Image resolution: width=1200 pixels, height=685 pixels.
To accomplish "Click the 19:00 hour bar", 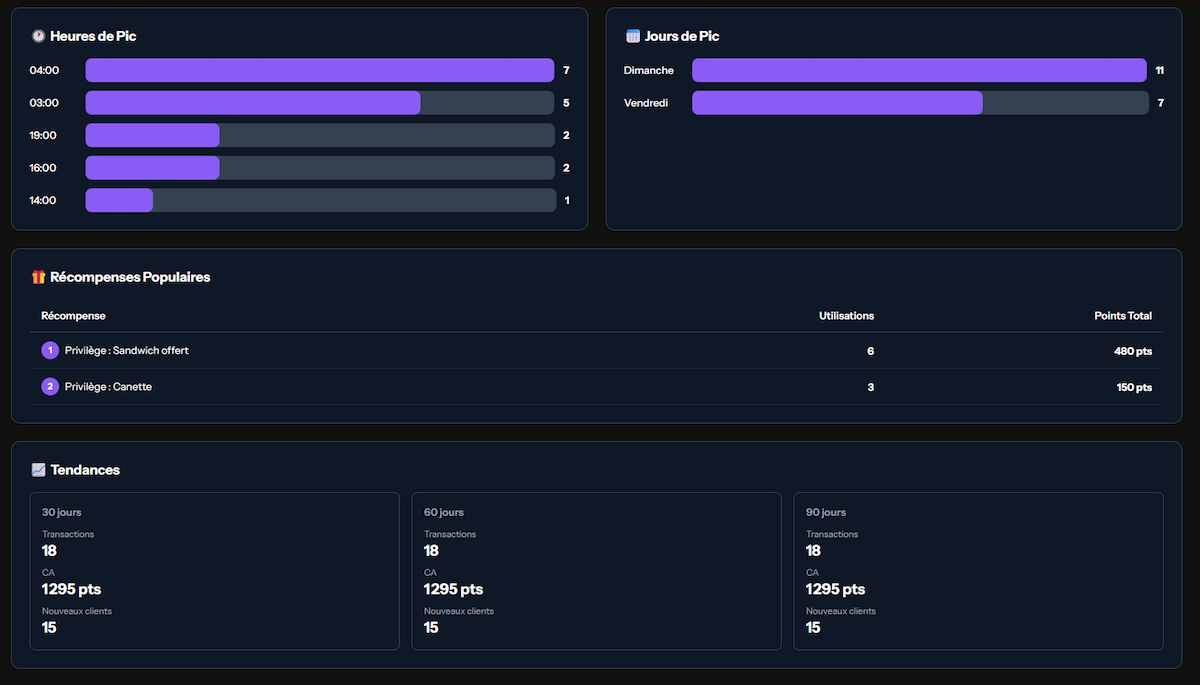I will pyautogui.click(x=320, y=135).
